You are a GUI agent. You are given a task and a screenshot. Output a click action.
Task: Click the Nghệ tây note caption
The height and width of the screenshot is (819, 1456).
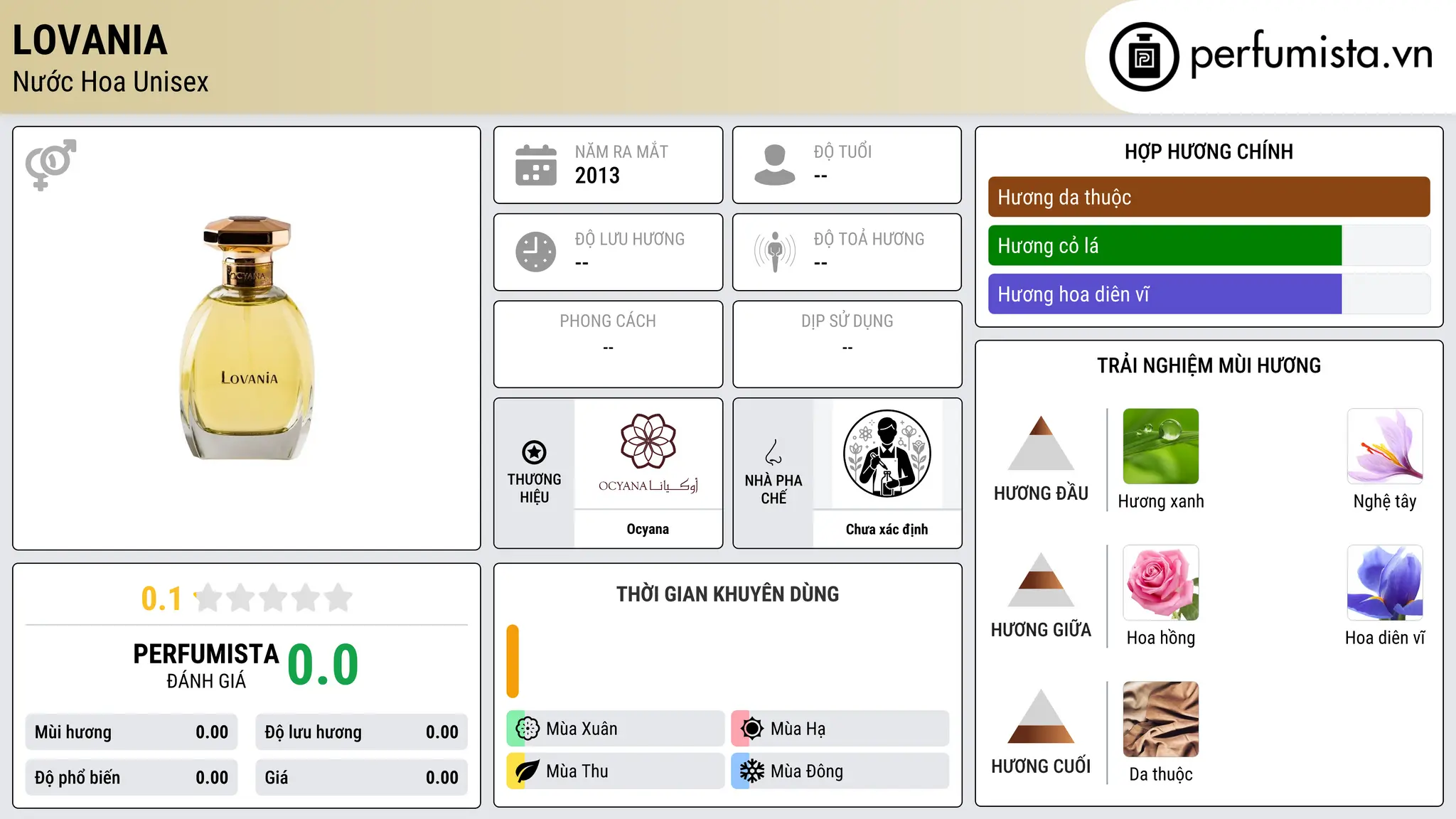[x=1385, y=501]
